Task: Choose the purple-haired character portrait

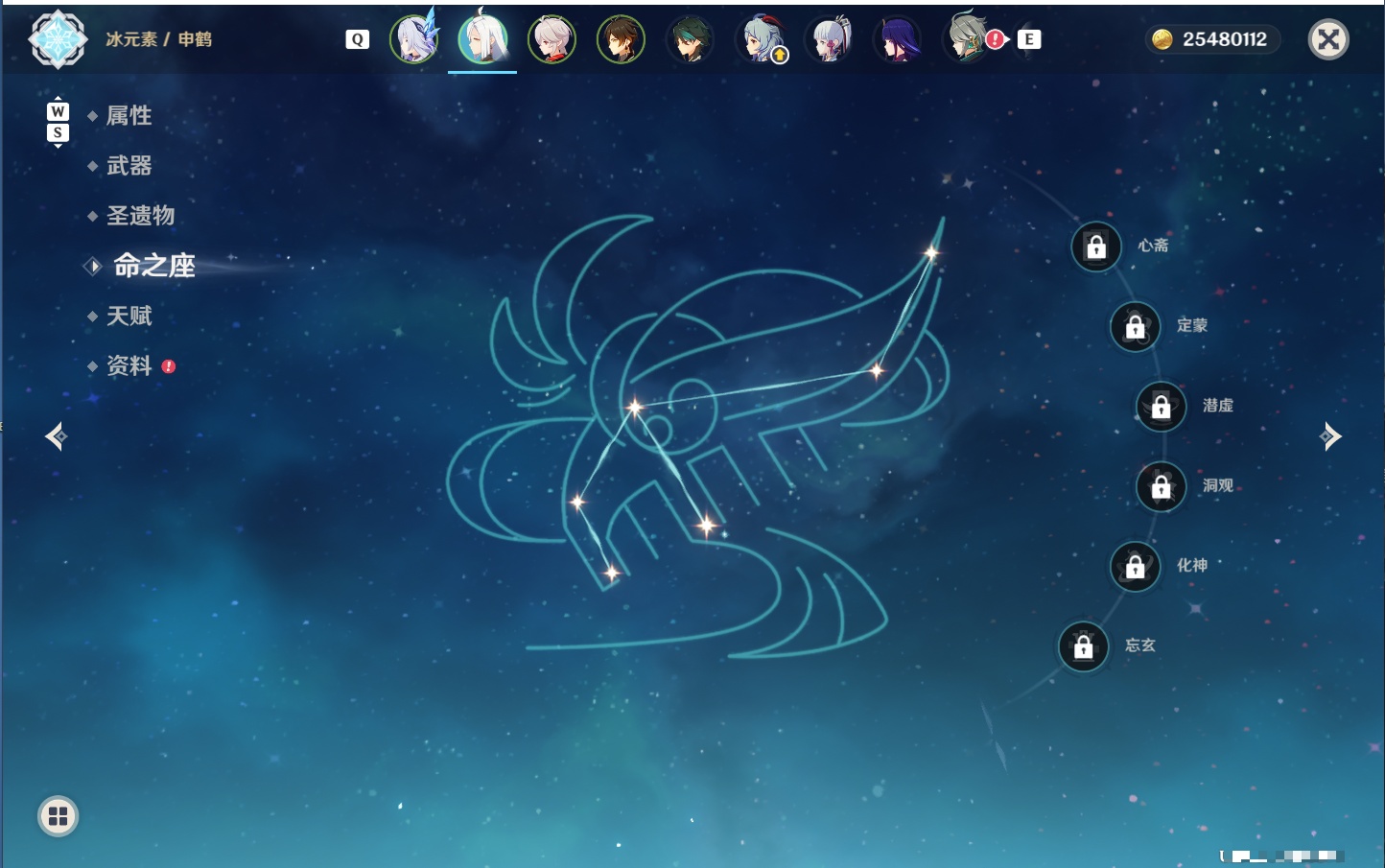Action: pyautogui.click(x=898, y=39)
